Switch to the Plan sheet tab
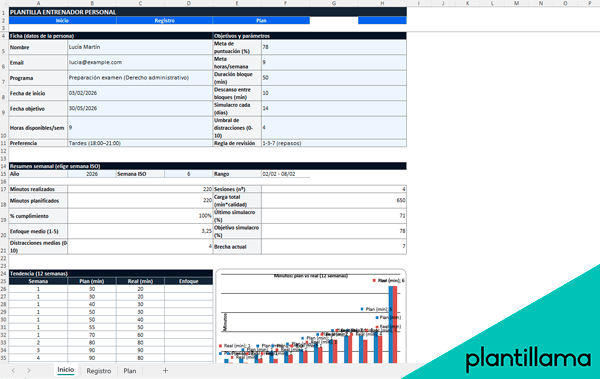Viewport: 600px width, 379px height. tap(130, 371)
